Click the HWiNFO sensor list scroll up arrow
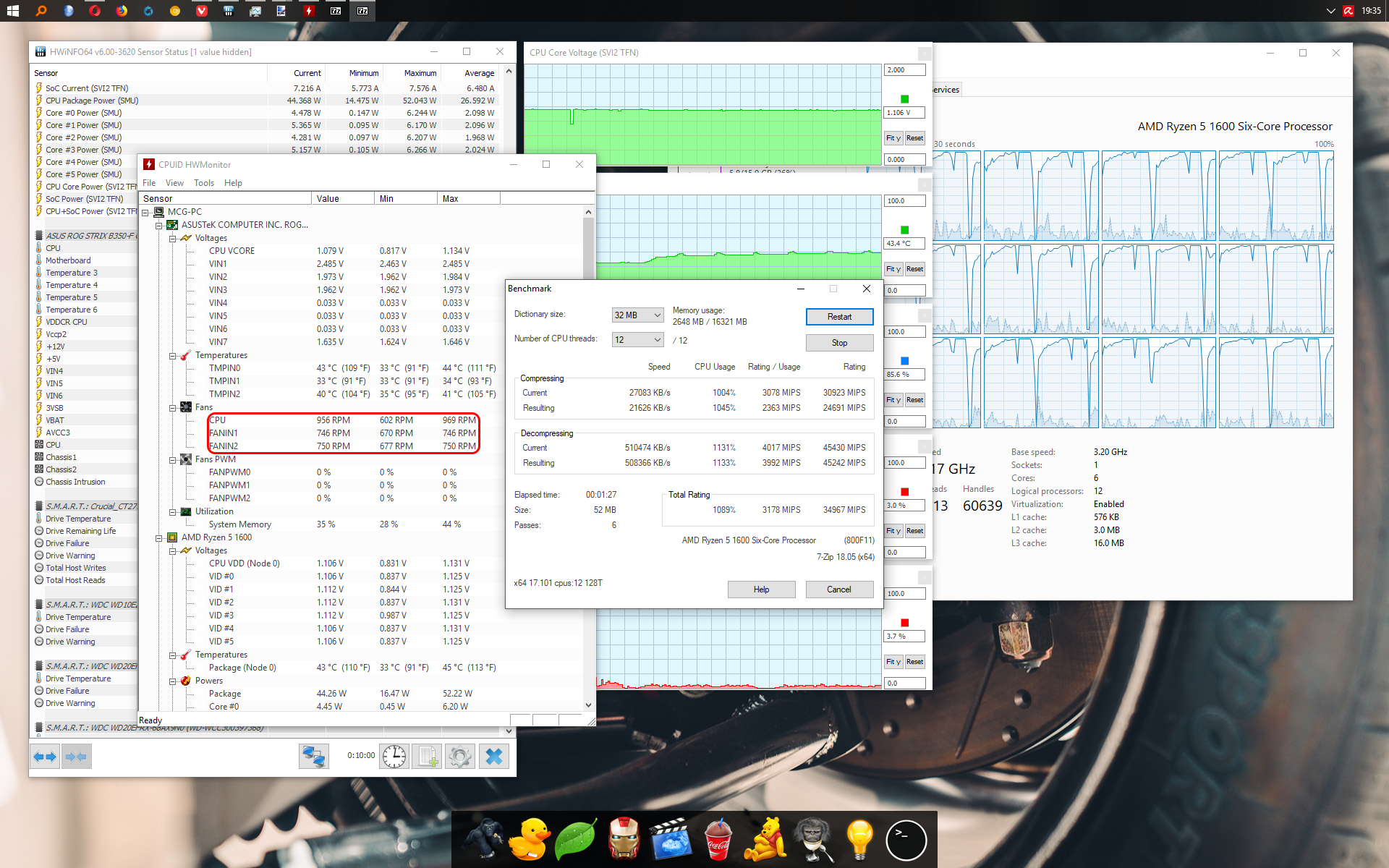Screen dimensions: 1389x868 509,72
